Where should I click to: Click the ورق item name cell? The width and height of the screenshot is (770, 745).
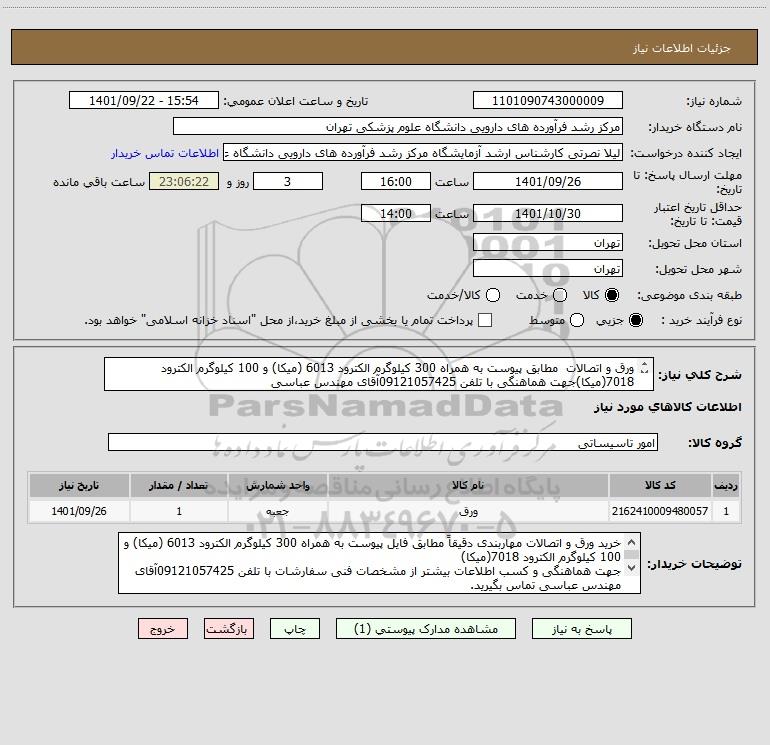(x=468, y=511)
